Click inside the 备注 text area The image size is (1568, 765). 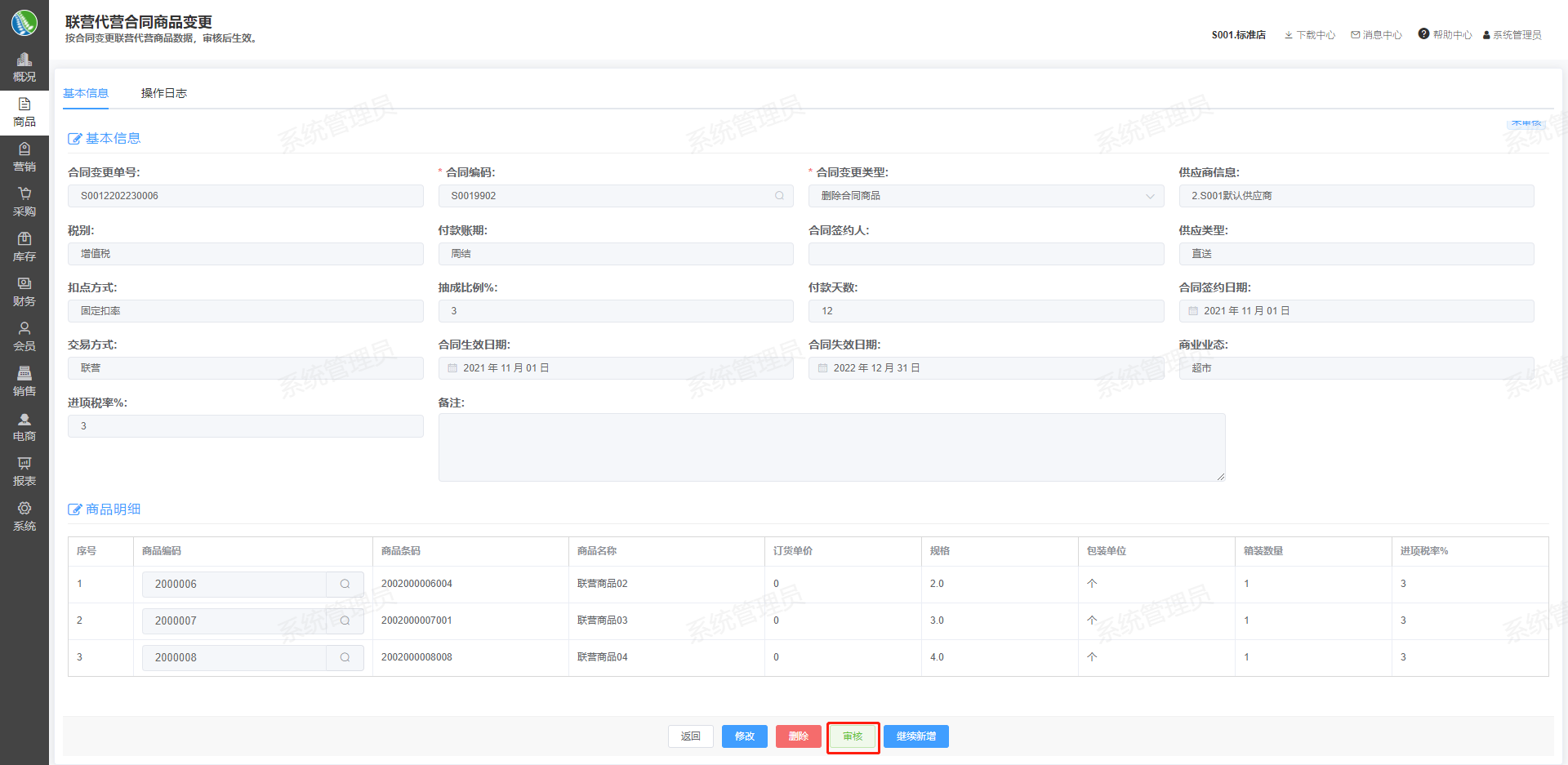831,447
